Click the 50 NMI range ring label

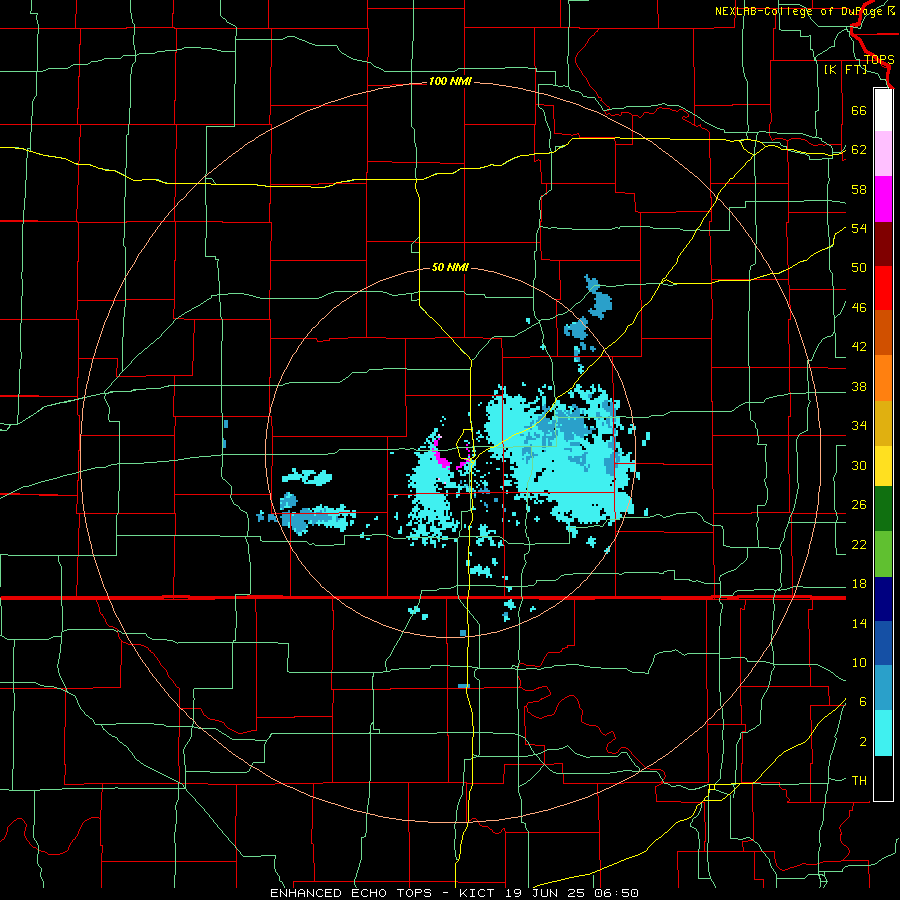point(450,267)
